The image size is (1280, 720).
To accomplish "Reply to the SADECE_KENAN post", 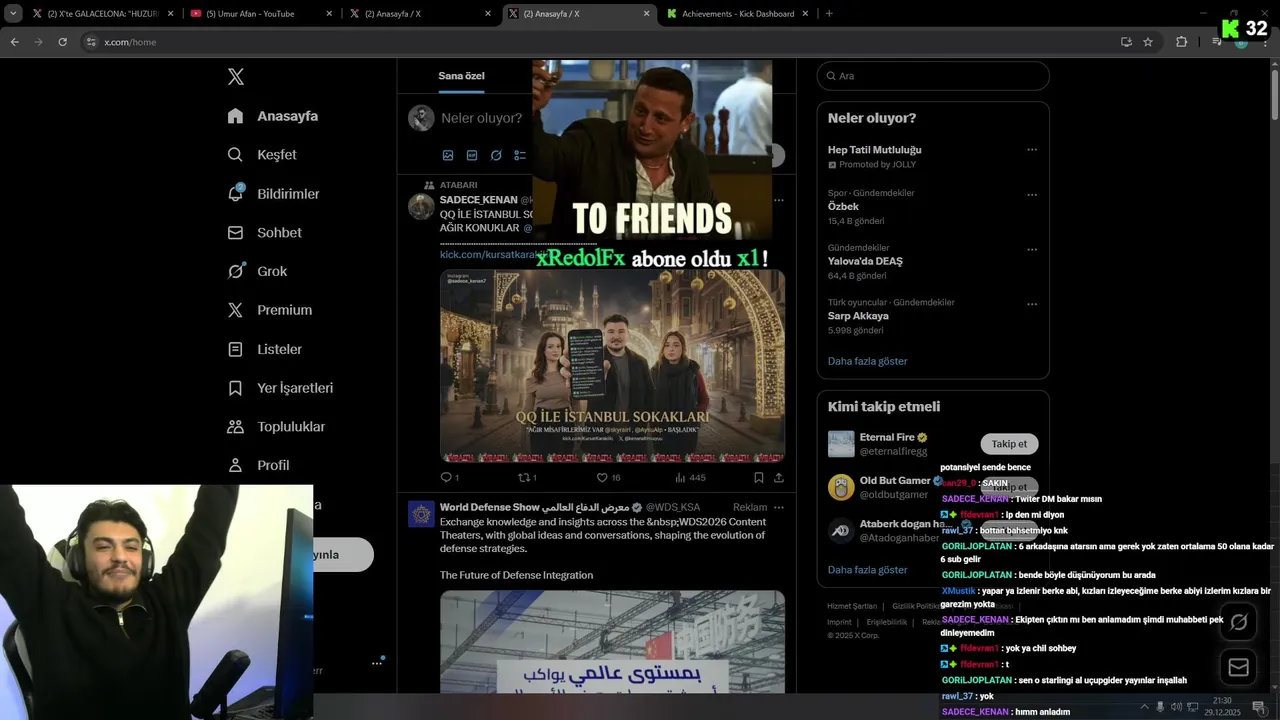I will (x=449, y=478).
